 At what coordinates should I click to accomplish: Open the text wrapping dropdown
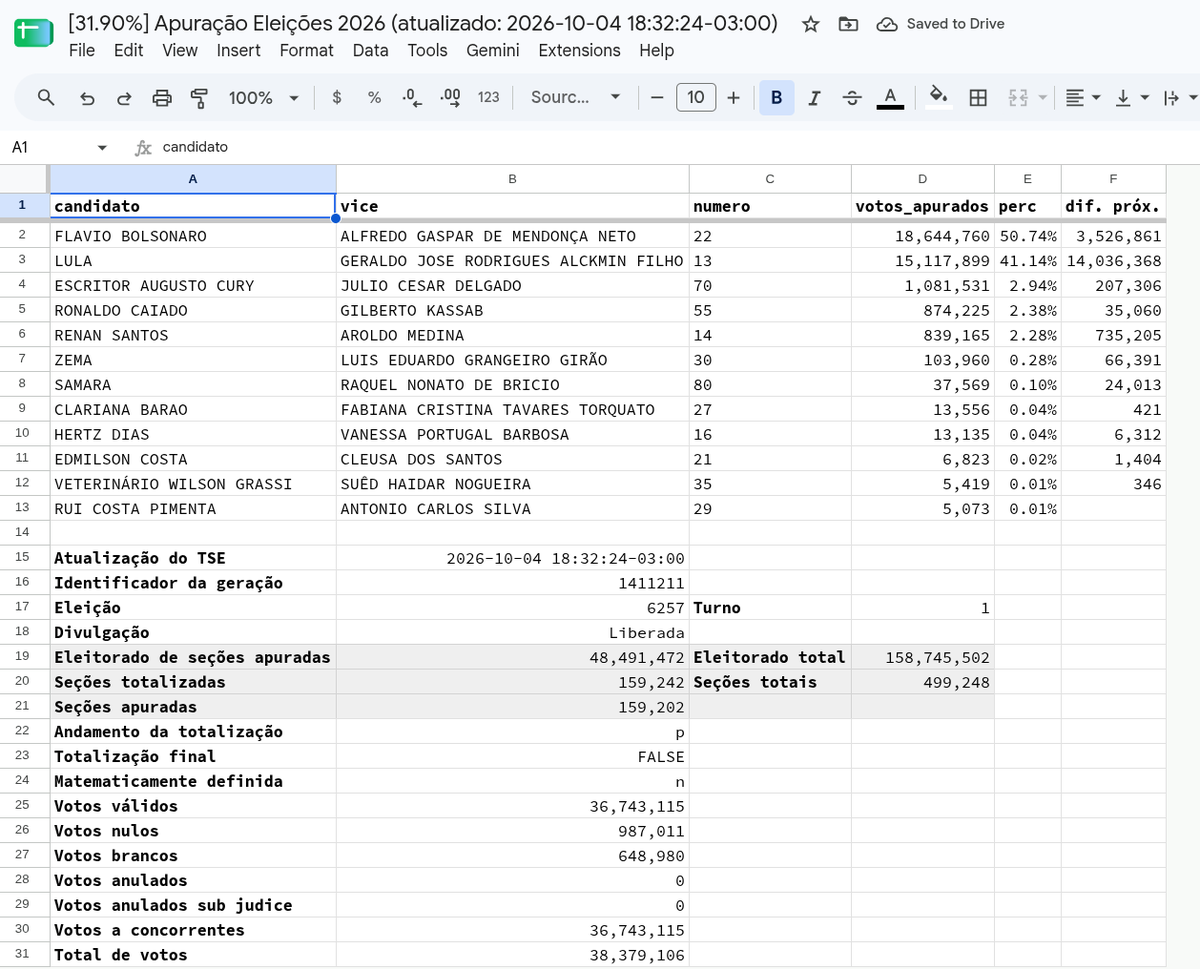point(1180,97)
